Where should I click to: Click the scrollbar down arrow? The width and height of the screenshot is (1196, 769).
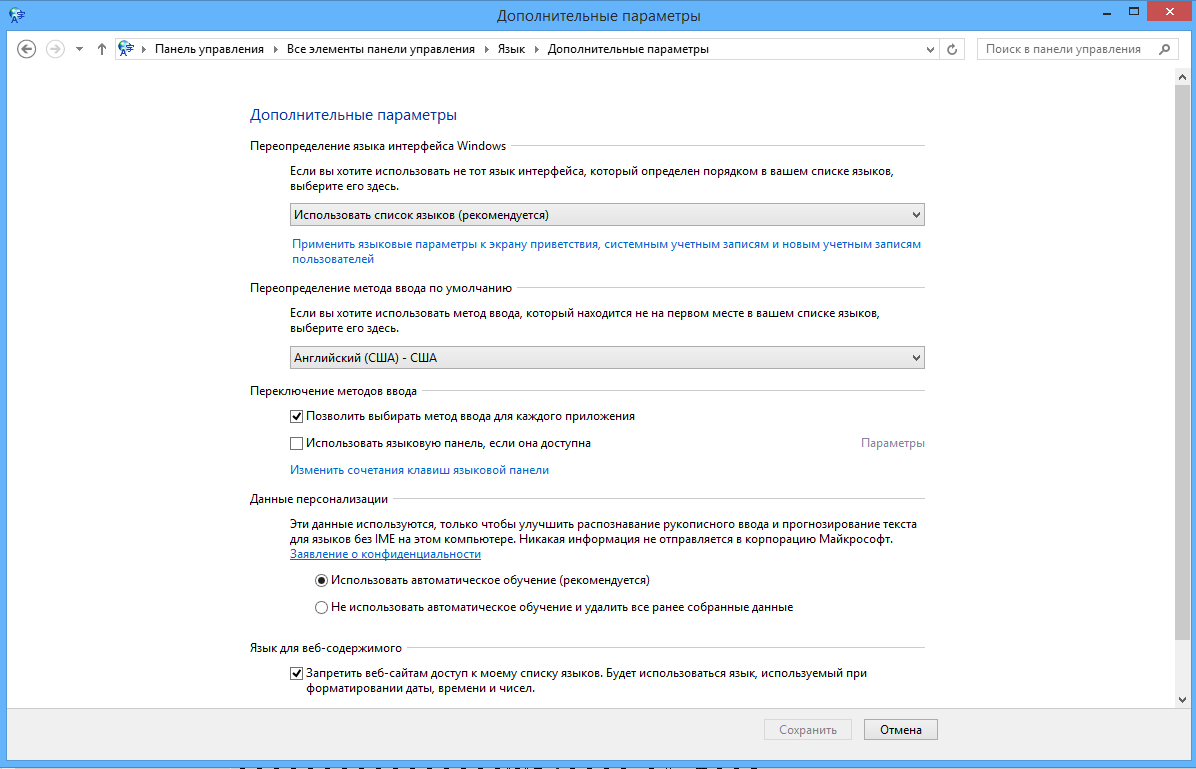(x=1182, y=699)
